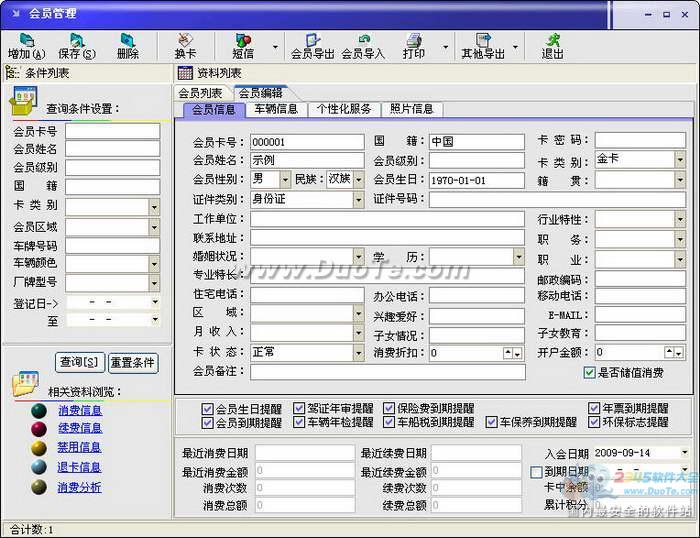The height and width of the screenshot is (538, 700).
Task: Enable the 到期日期 checkbox
Action: coord(536,472)
